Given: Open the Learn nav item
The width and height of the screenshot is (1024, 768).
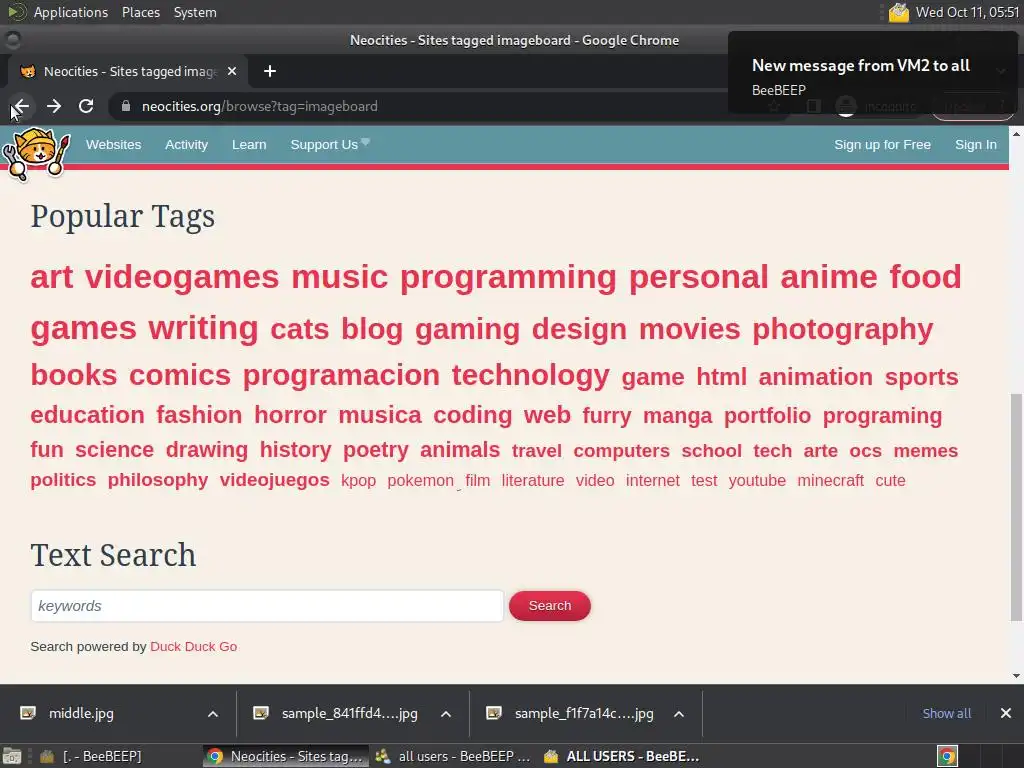Looking at the screenshot, I should pyautogui.click(x=249, y=144).
